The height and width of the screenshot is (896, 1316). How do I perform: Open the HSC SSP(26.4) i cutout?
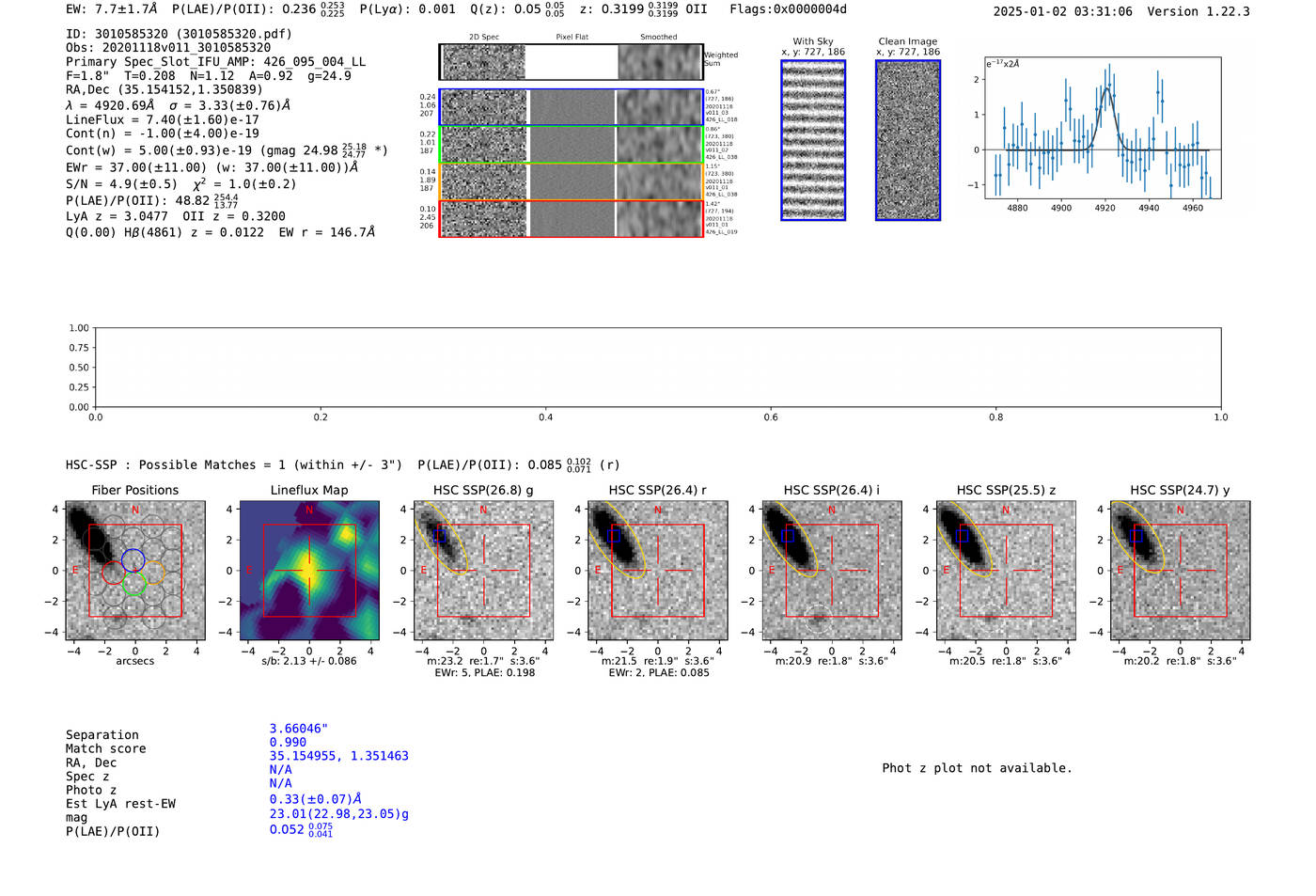click(832, 570)
